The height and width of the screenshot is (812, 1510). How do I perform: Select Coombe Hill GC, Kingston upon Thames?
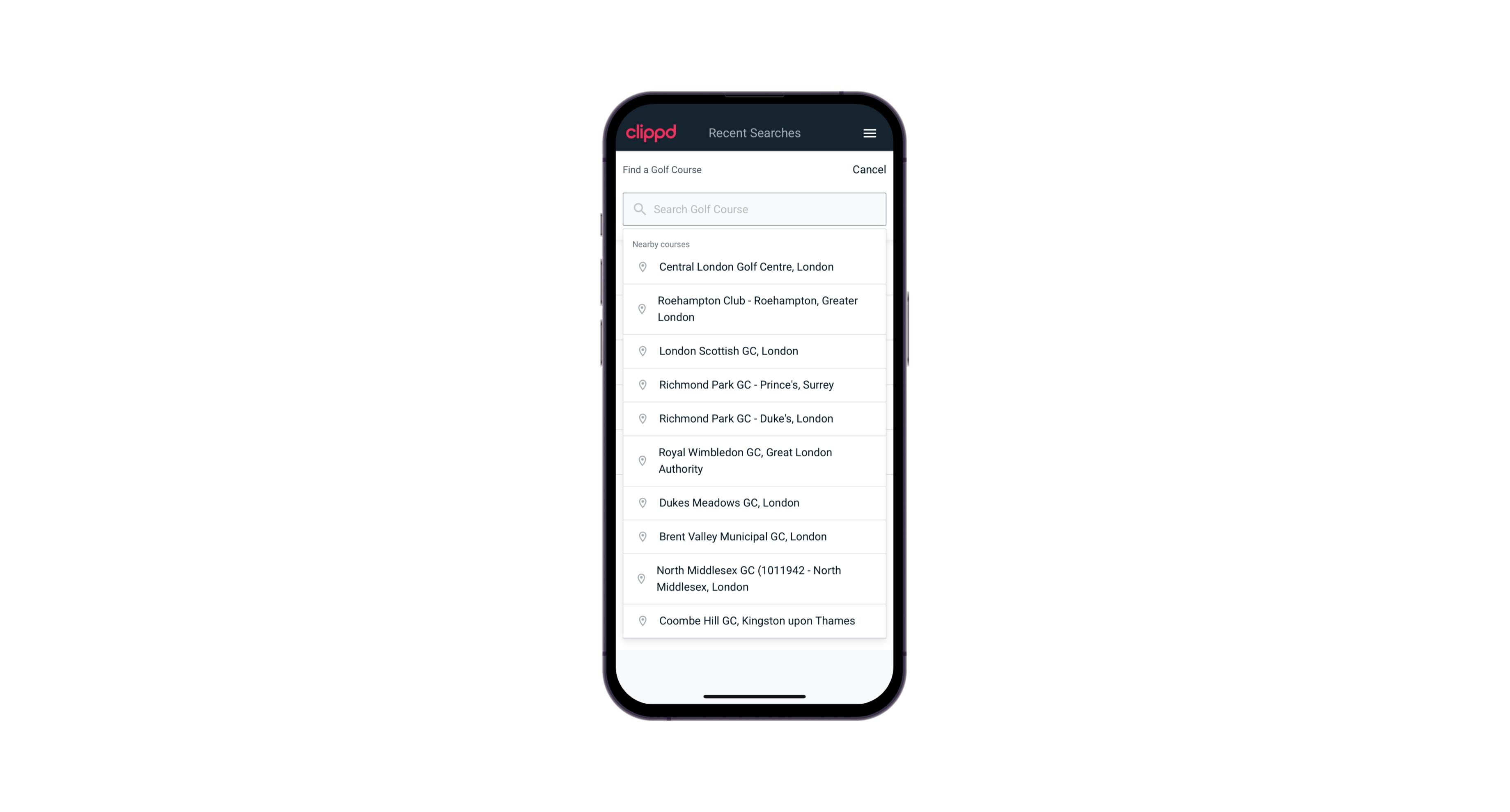[755, 620]
